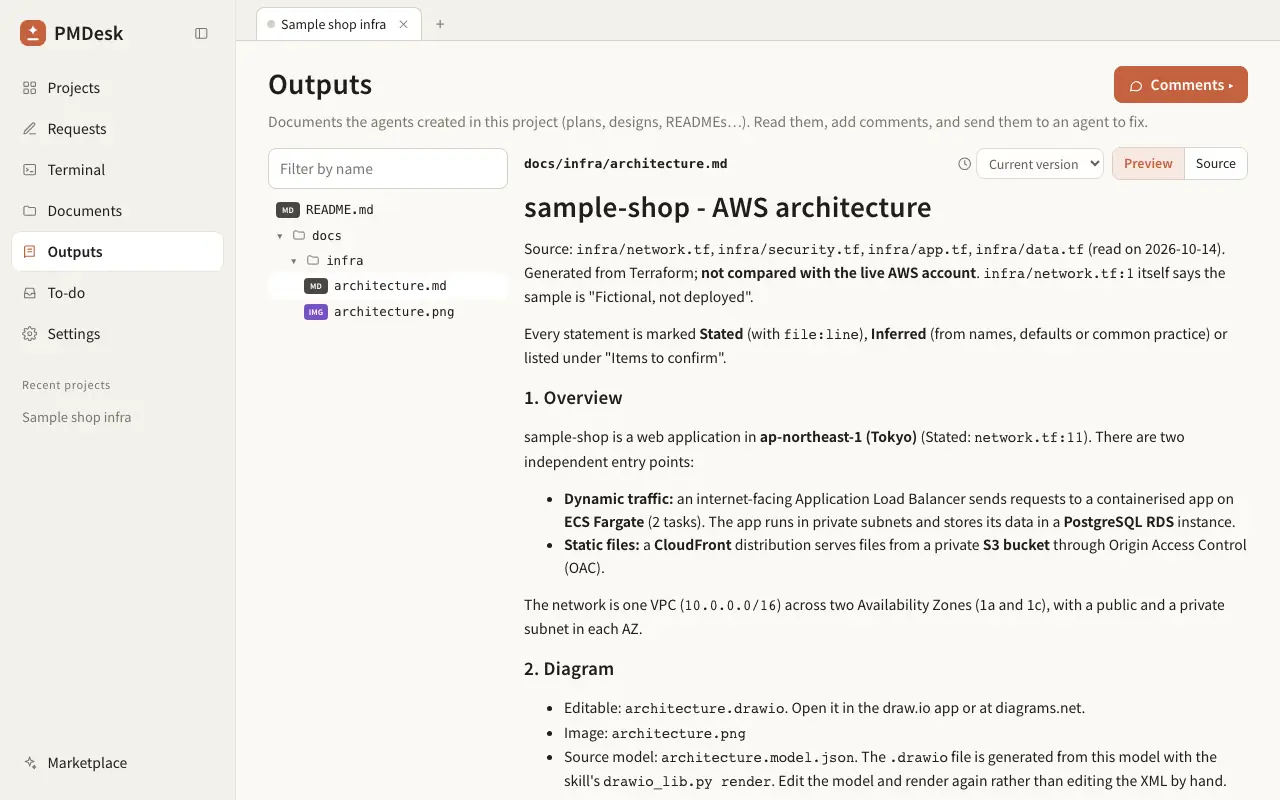
Task: Click the docs/infra/architecture.md file path
Action: click(626, 164)
